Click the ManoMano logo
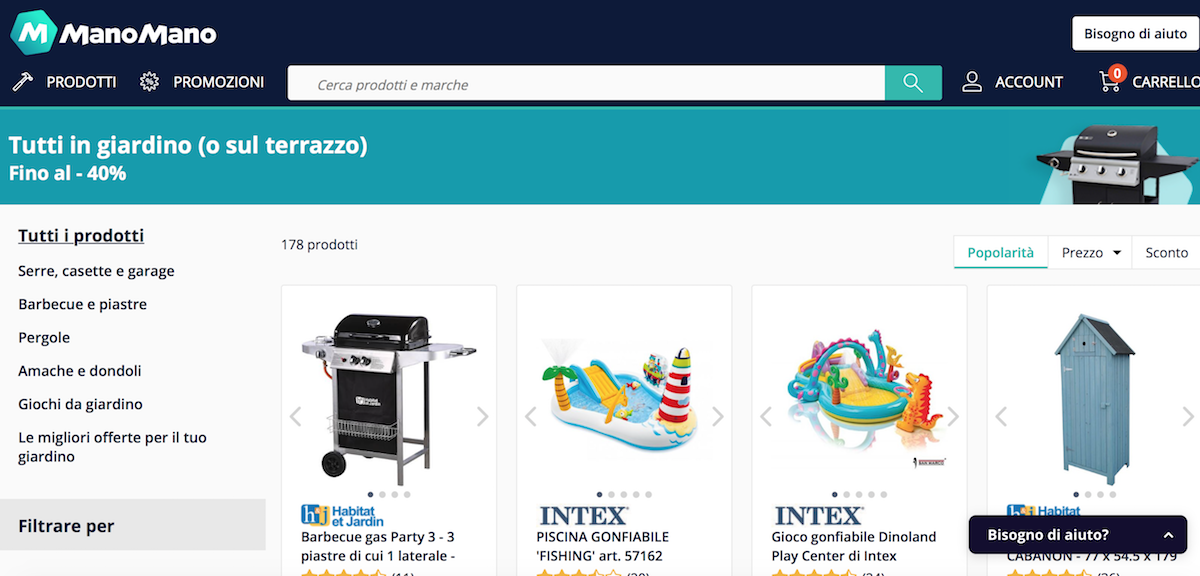 pyautogui.click(x=113, y=33)
